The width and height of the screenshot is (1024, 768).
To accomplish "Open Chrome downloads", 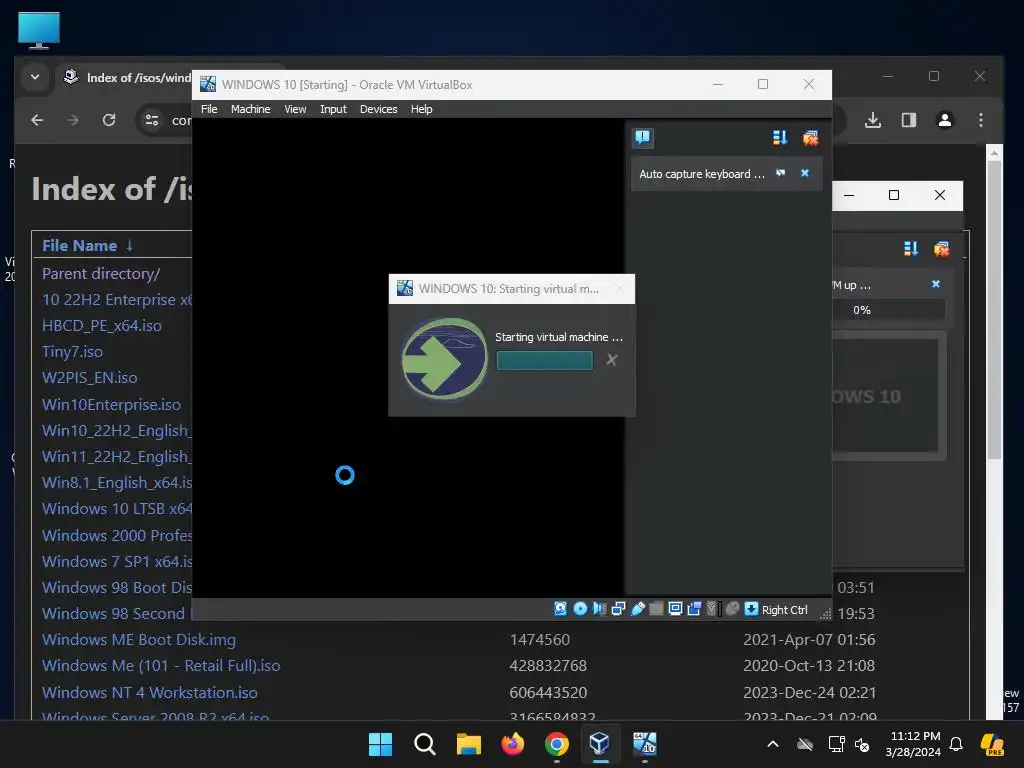I will [872, 120].
